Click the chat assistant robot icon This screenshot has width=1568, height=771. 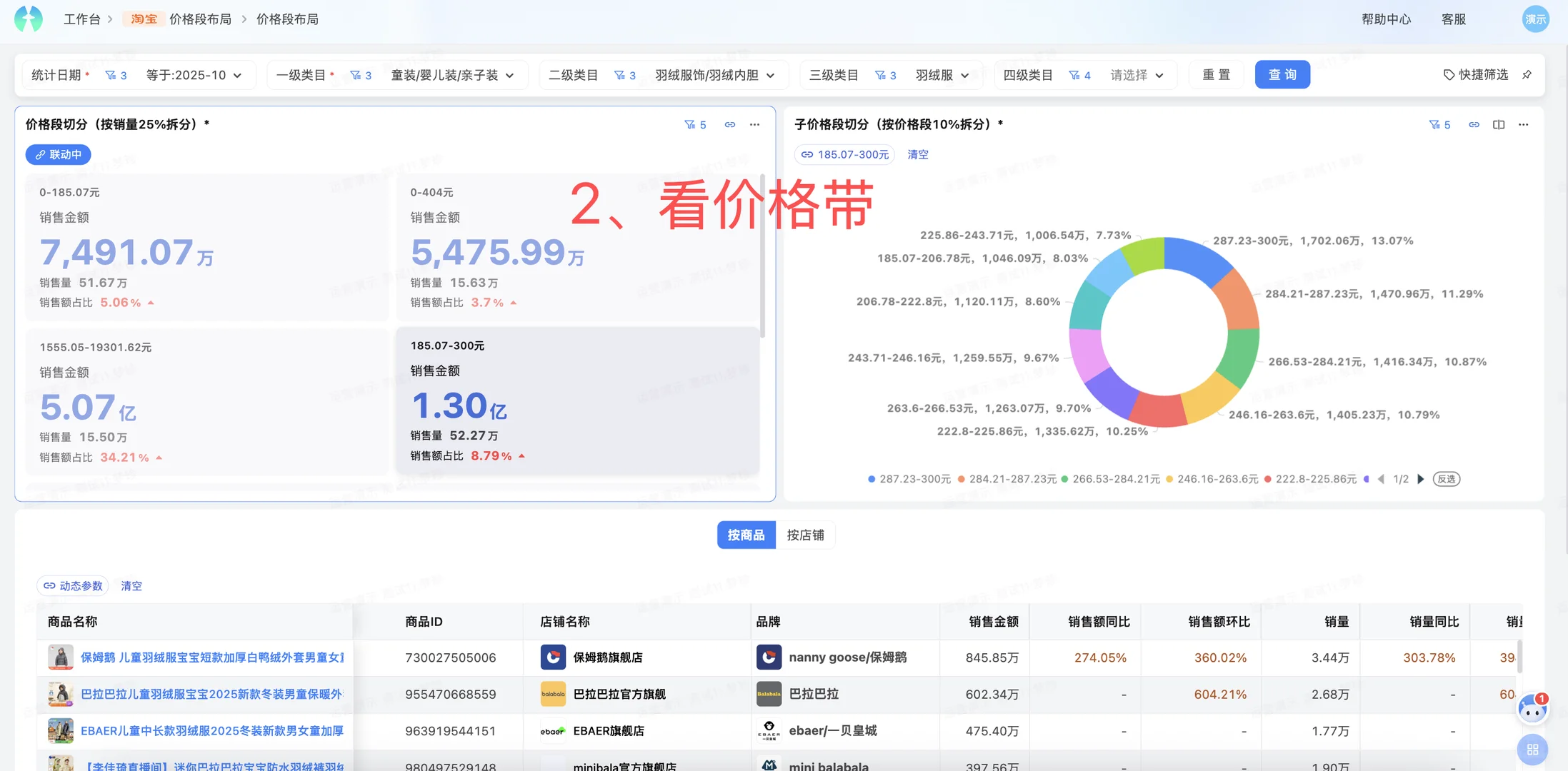click(x=1532, y=709)
